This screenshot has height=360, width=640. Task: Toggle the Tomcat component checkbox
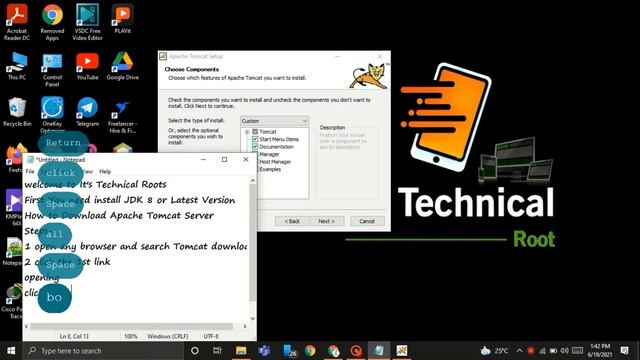(x=255, y=132)
